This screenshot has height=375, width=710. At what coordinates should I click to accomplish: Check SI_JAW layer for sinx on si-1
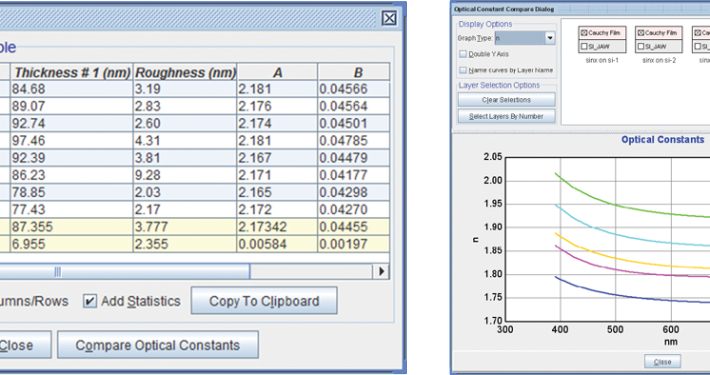coord(584,46)
